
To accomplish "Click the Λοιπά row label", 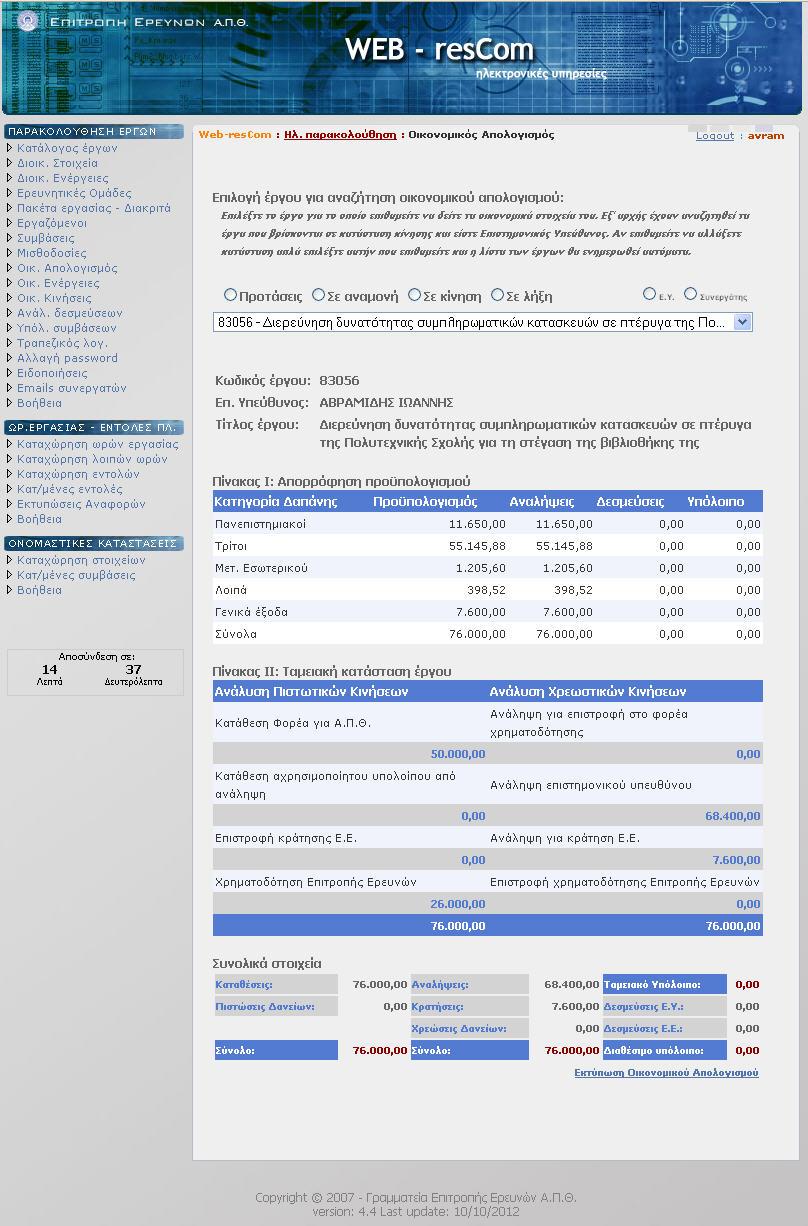I will click(231, 590).
